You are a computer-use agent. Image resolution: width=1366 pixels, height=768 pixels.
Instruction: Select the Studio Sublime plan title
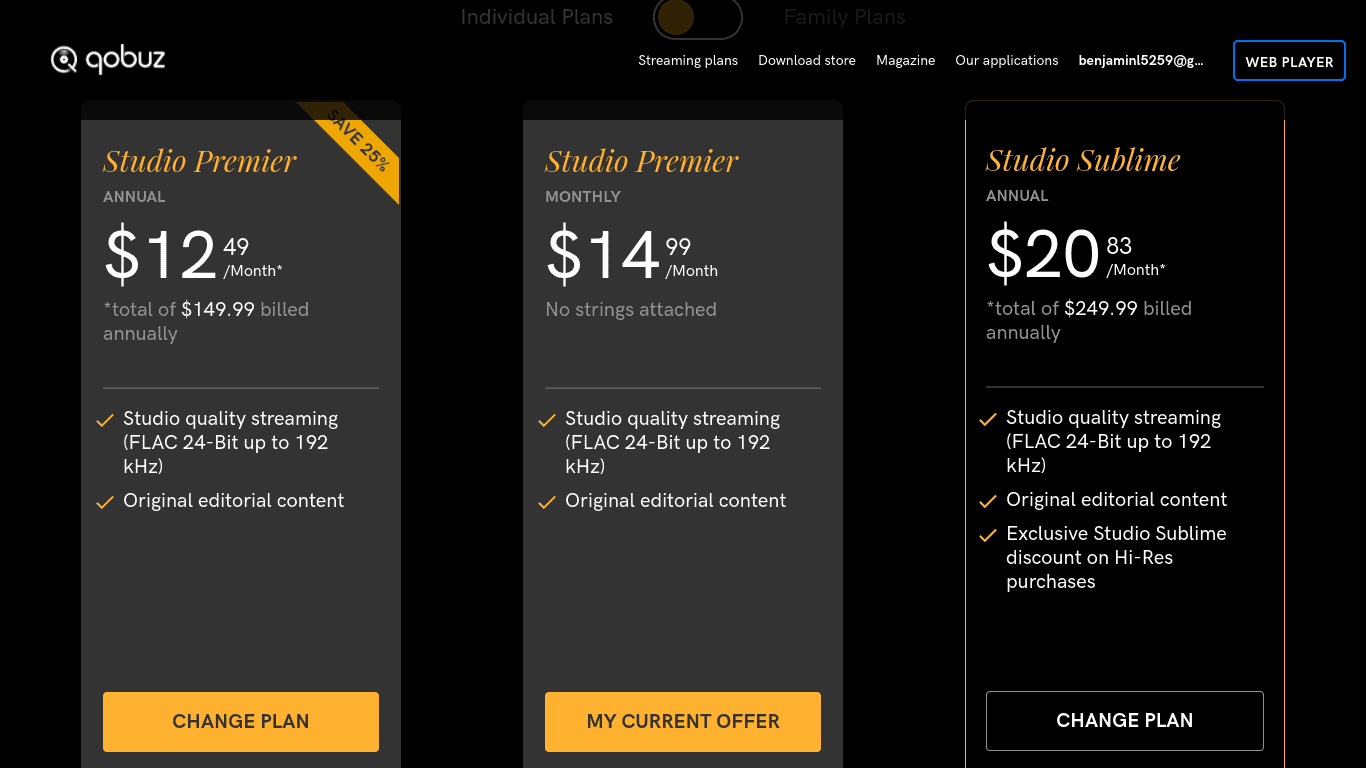(x=1083, y=160)
